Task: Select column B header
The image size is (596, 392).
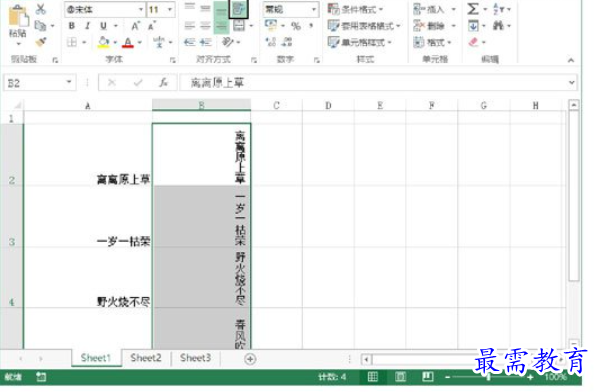Action: point(201,105)
